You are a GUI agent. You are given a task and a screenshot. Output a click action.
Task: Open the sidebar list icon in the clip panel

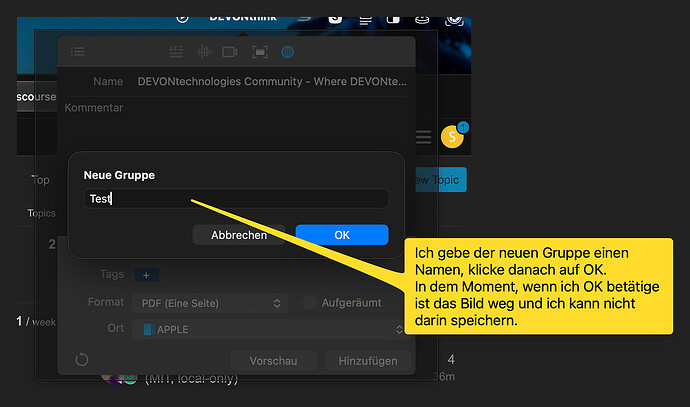pos(78,52)
